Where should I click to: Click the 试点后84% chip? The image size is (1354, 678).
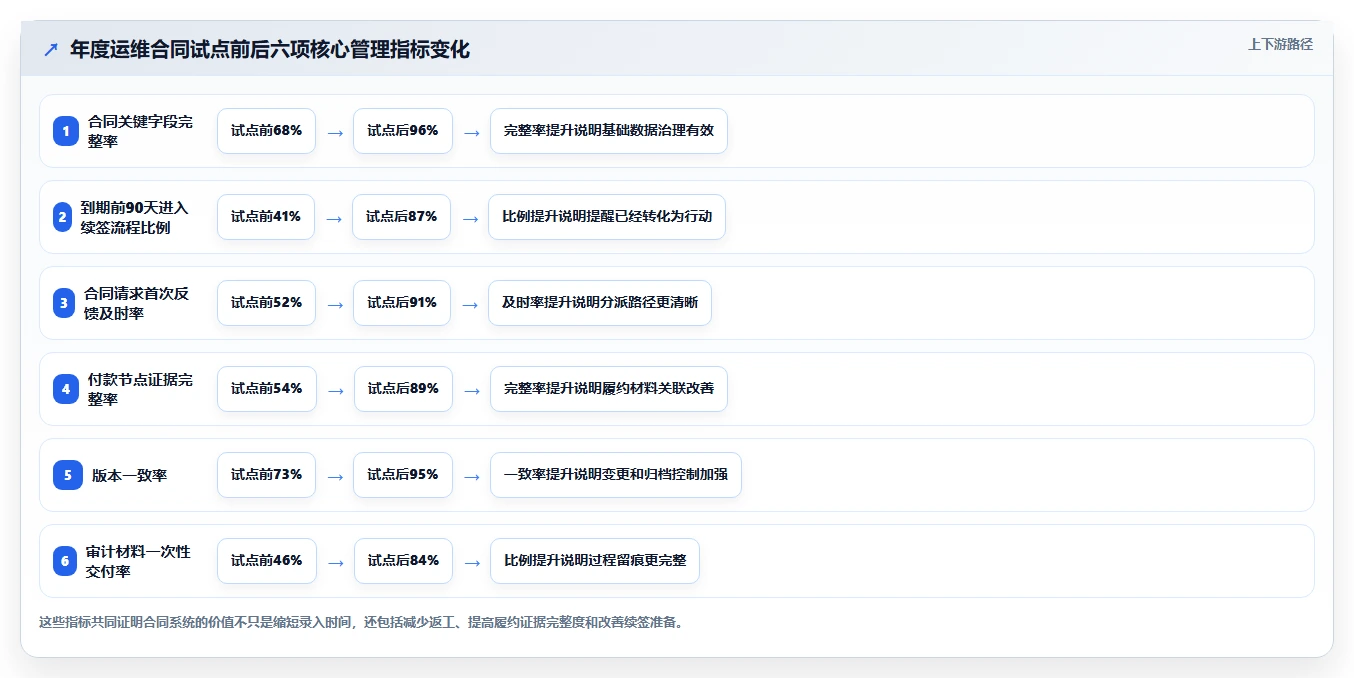(403, 561)
